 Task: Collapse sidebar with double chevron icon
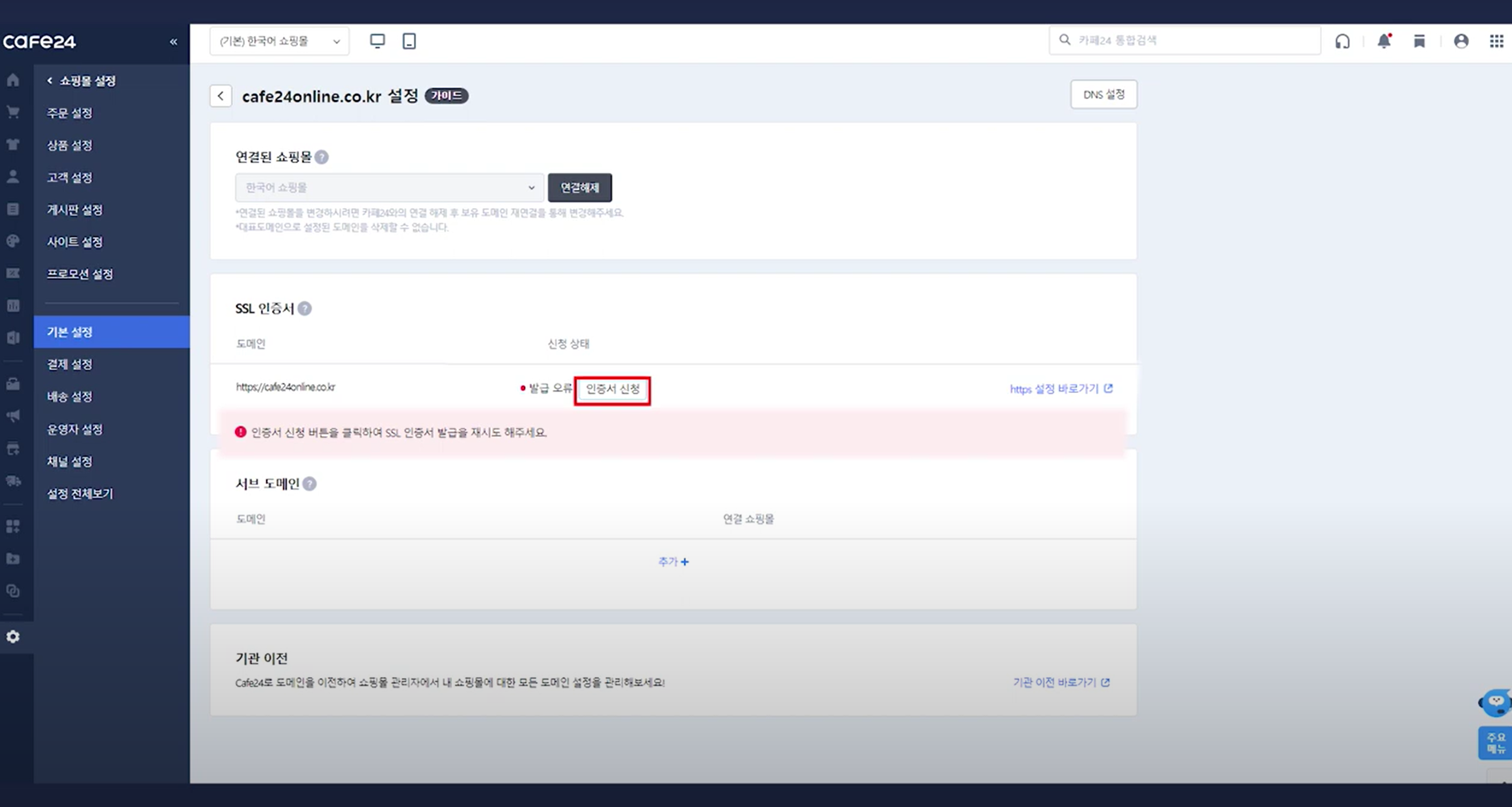[173, 42]
